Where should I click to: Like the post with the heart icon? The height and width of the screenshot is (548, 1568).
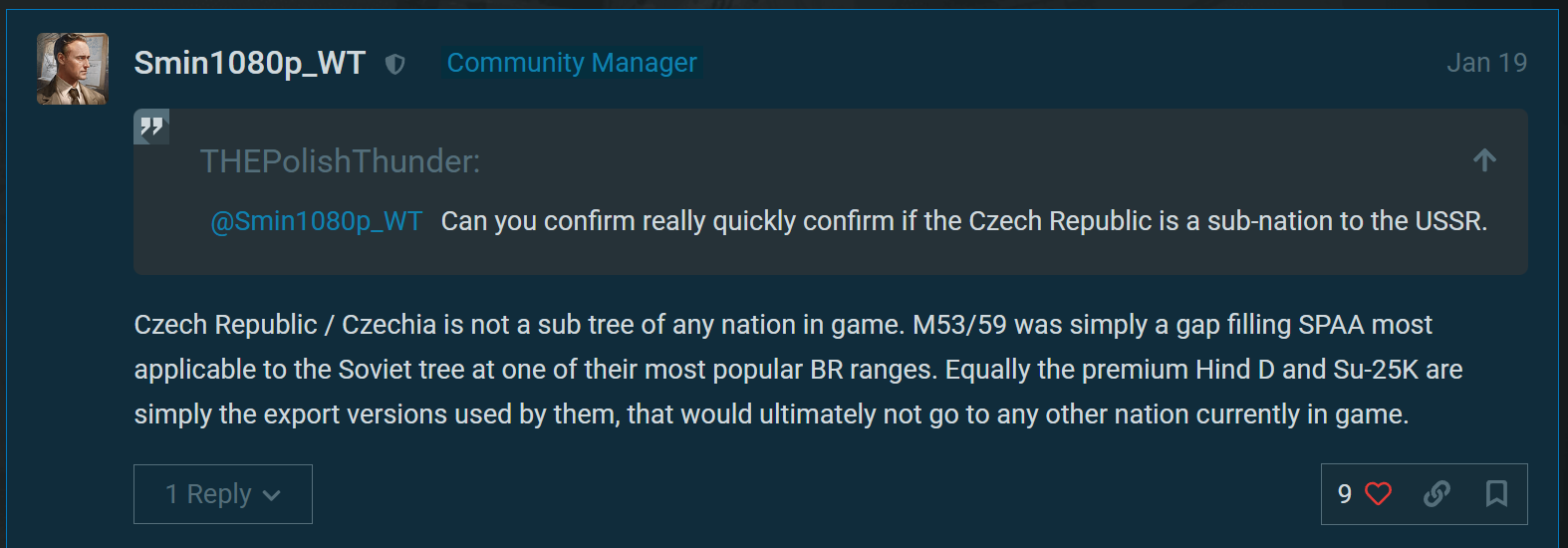coord(1378,493)
